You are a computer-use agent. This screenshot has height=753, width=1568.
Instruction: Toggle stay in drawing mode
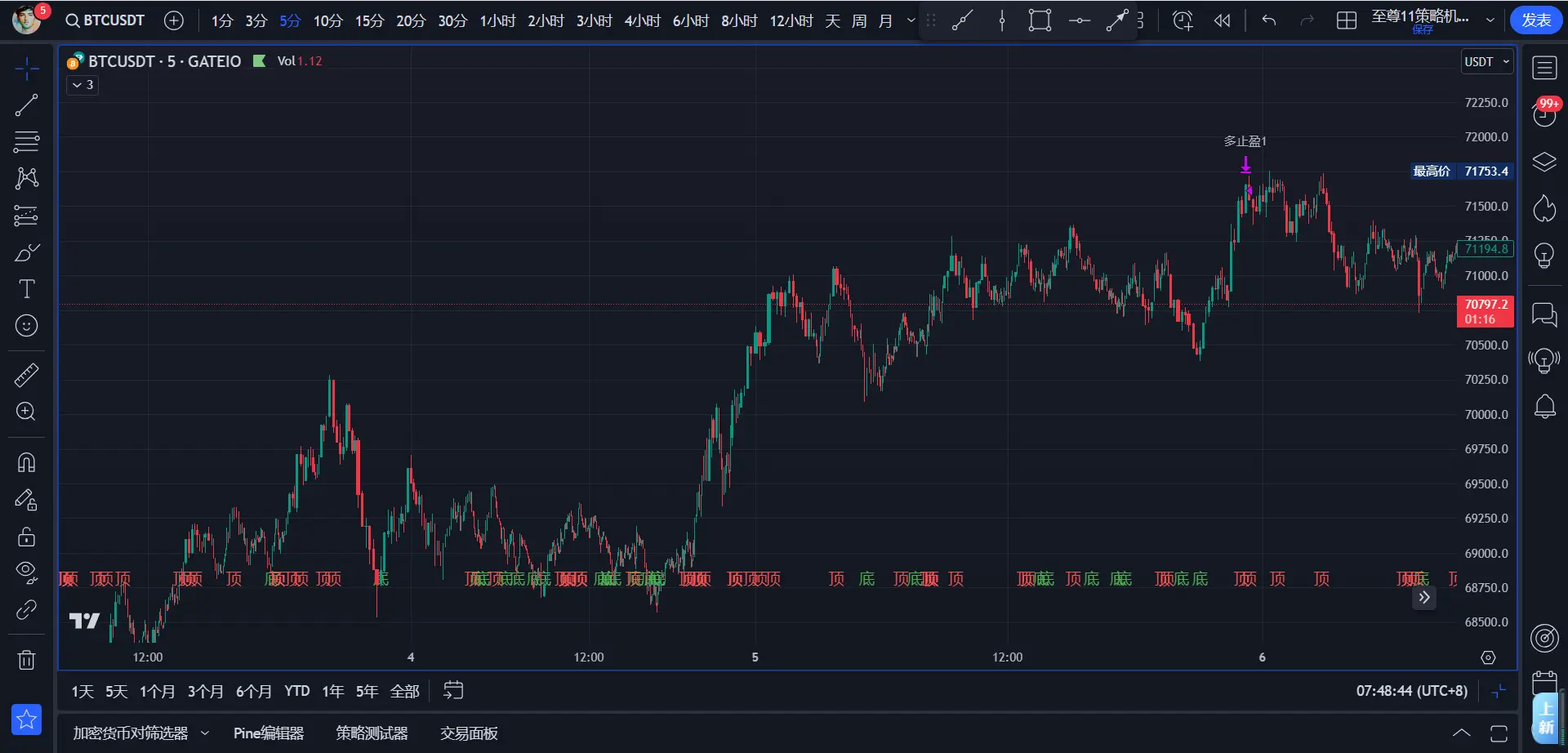click(x=26, y=500)
